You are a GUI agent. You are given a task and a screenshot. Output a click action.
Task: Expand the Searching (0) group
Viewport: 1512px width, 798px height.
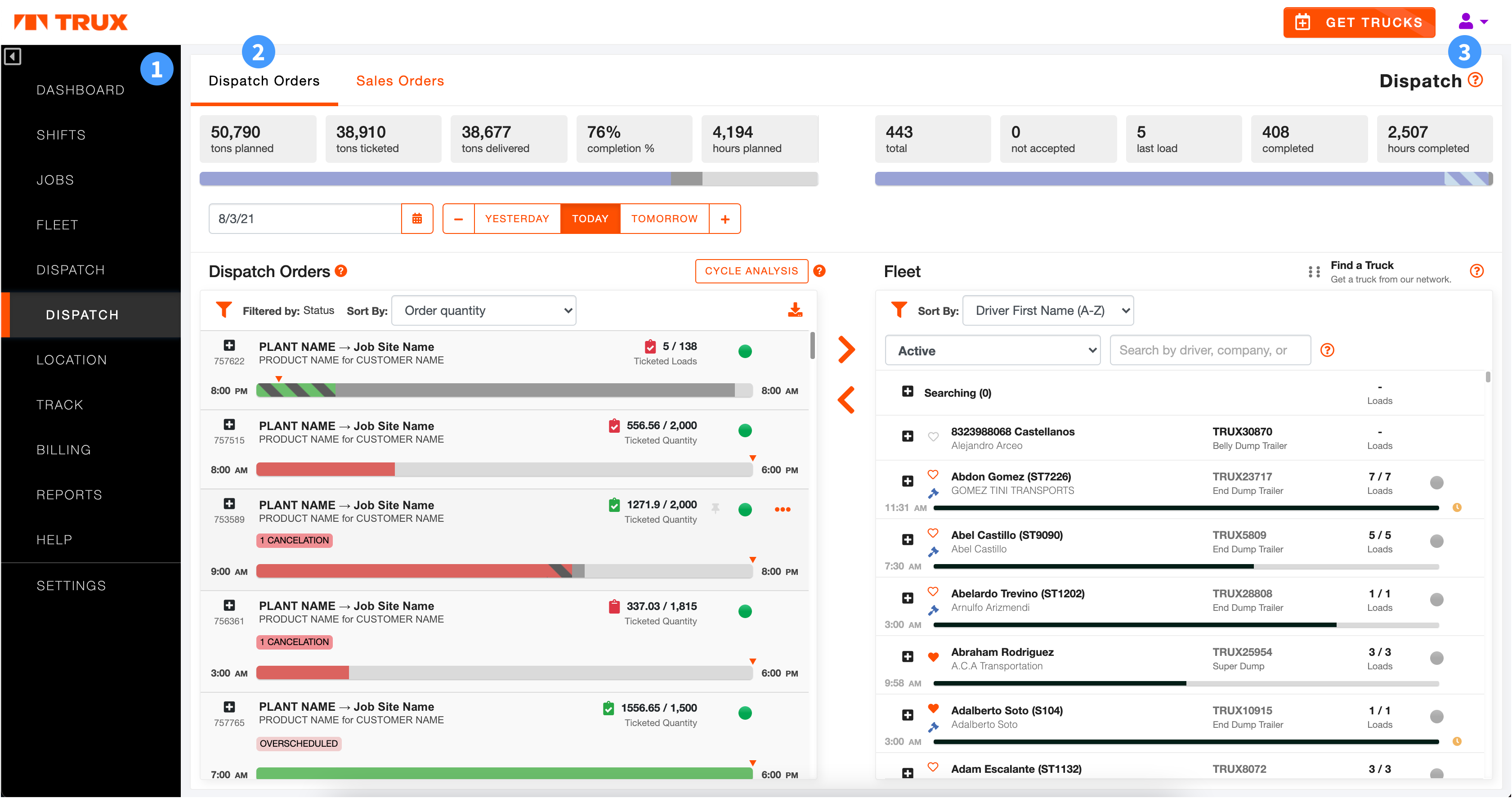click(x=908, y=391)
